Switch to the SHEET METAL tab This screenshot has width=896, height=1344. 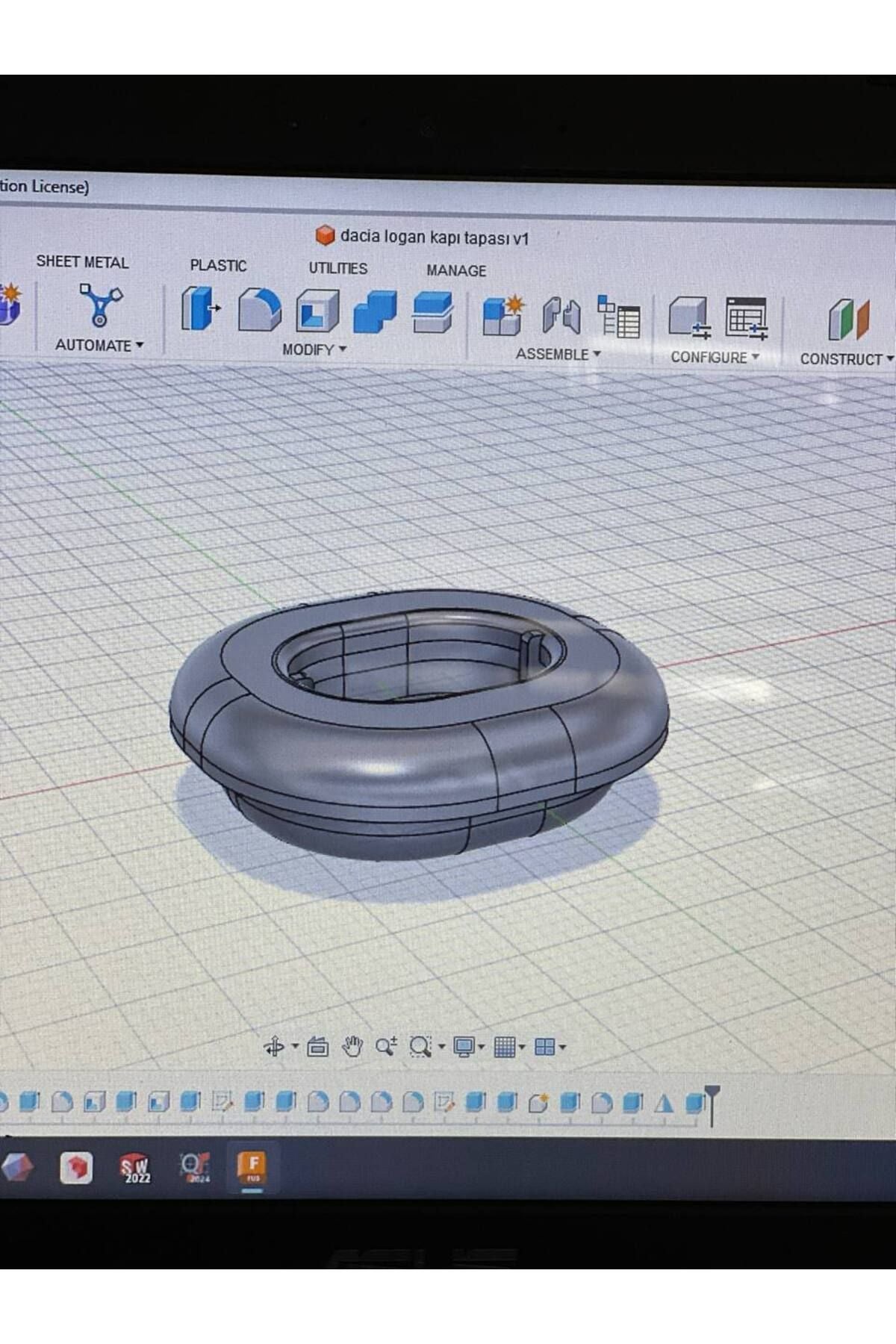(x=82, y=262)
